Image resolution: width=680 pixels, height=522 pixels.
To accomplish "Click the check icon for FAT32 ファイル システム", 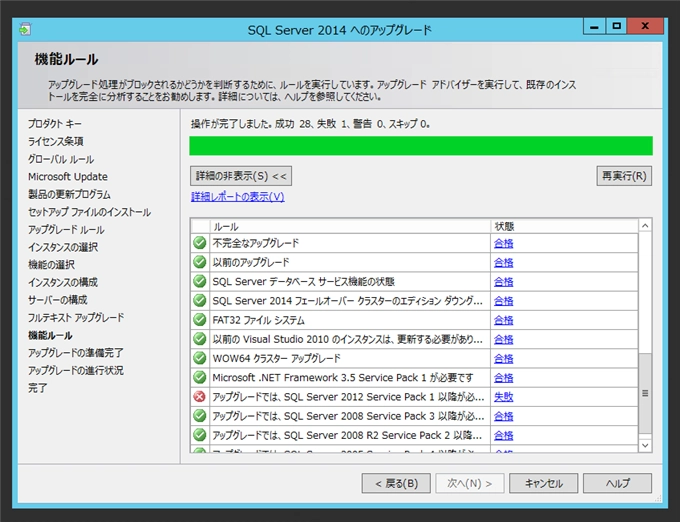I will point(199,320).
